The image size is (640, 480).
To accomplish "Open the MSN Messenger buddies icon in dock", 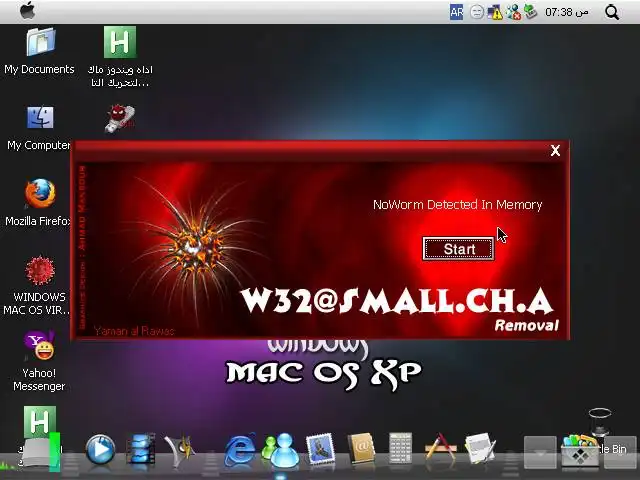I will point(280,450).
